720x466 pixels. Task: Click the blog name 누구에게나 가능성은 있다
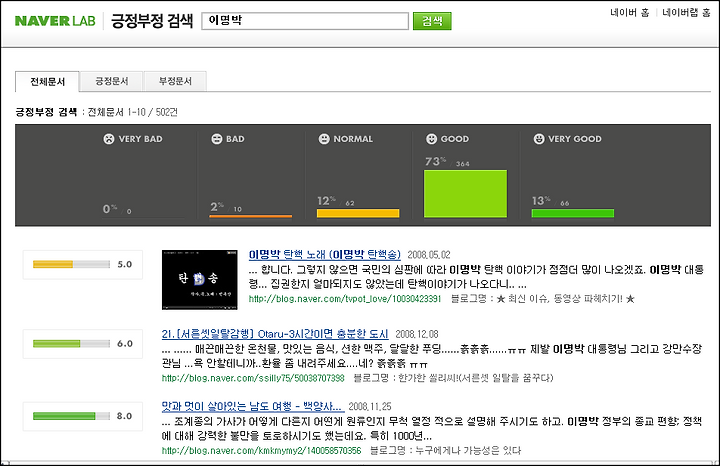pos(468,450)
